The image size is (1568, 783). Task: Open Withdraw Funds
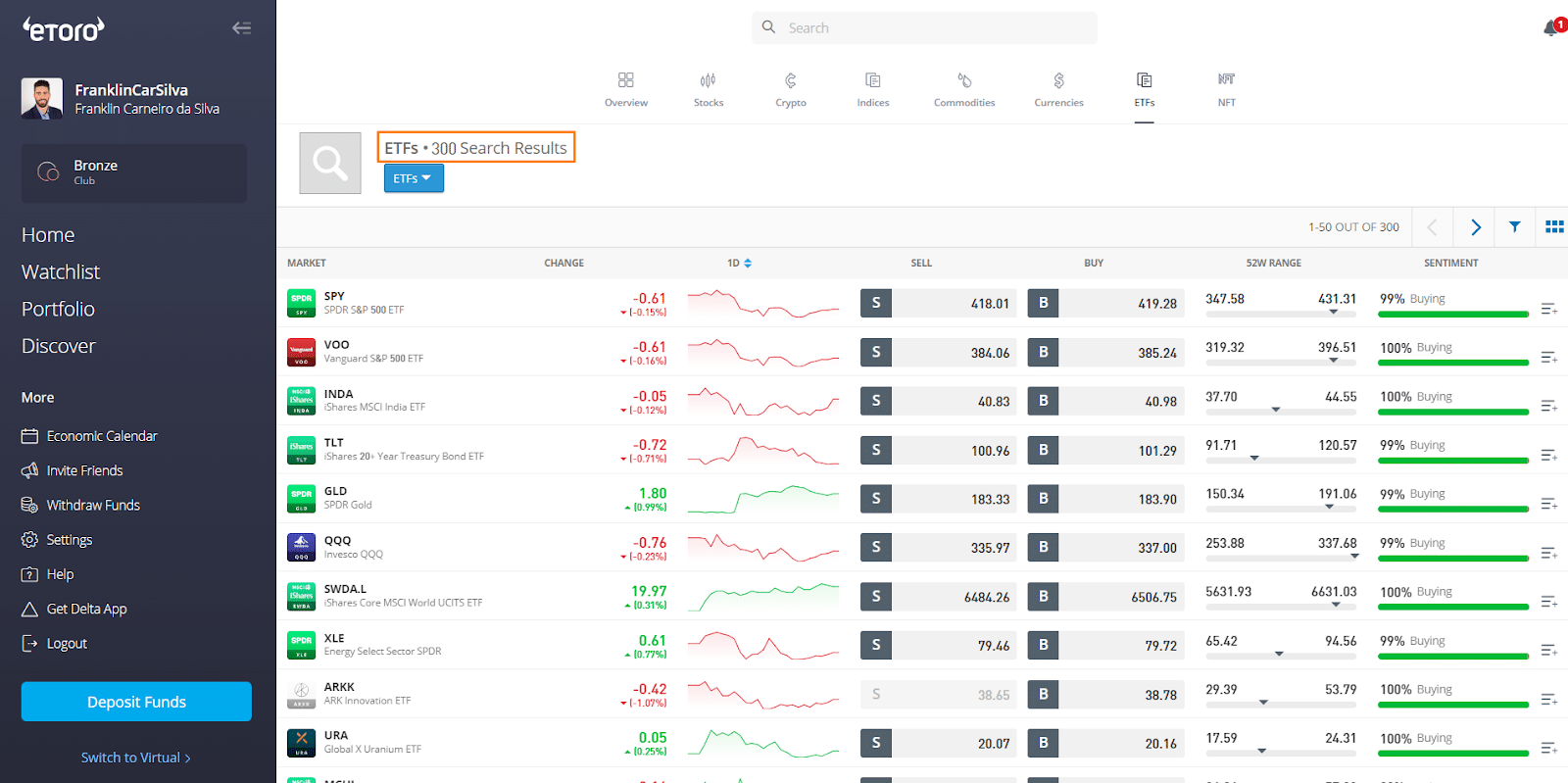click(x=80, y=505)
